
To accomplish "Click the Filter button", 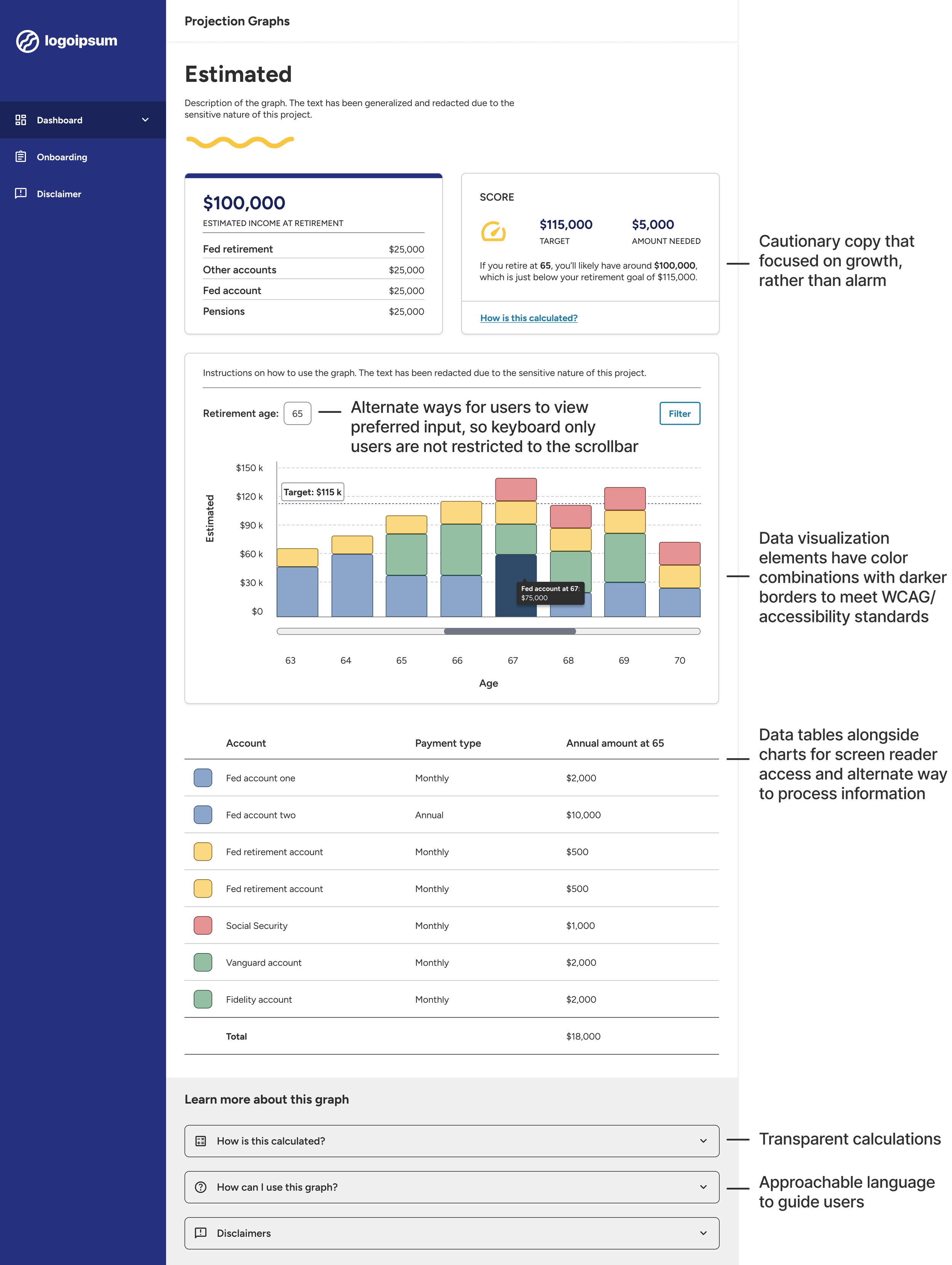I will [679, 414].
